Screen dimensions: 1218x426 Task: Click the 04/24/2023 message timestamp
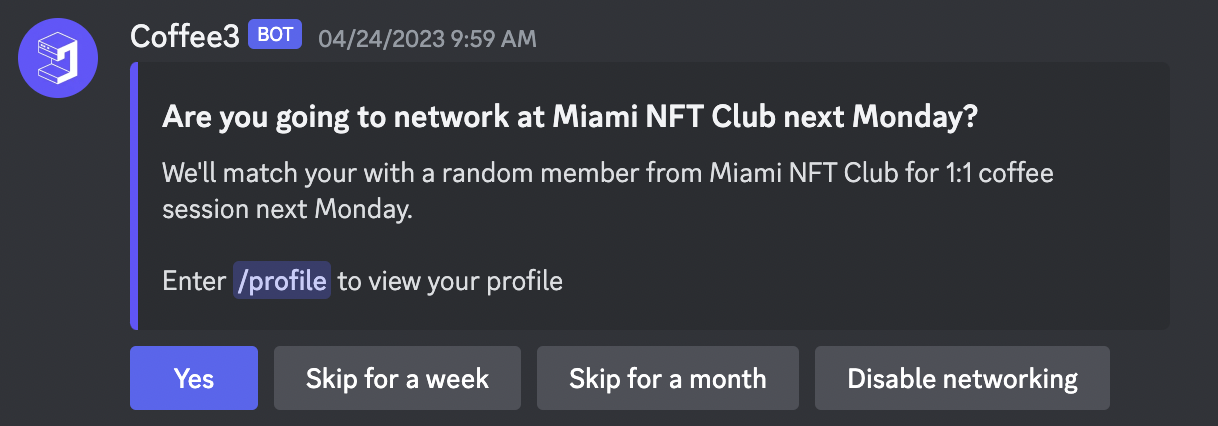point(427,39)
